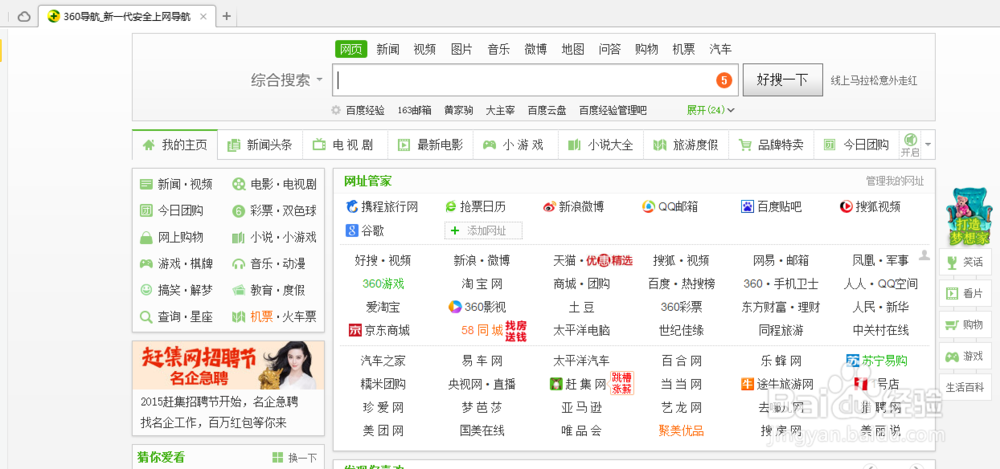The width and height of the screenshot is (1000, 469).
Task: Click the 百度云盘 shortcut link
Action: click(x=547, y=110)
